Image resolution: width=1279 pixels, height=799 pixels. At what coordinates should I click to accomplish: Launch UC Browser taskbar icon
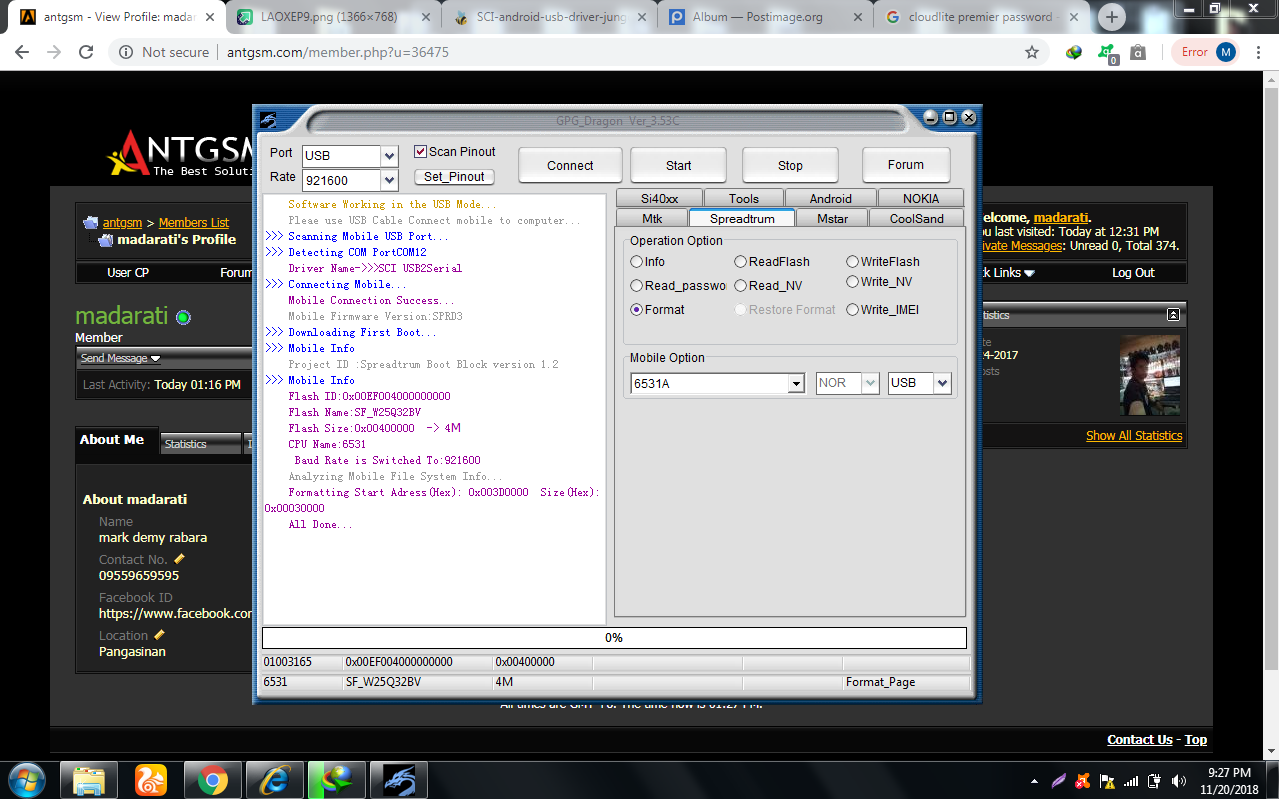click(151, 780)
